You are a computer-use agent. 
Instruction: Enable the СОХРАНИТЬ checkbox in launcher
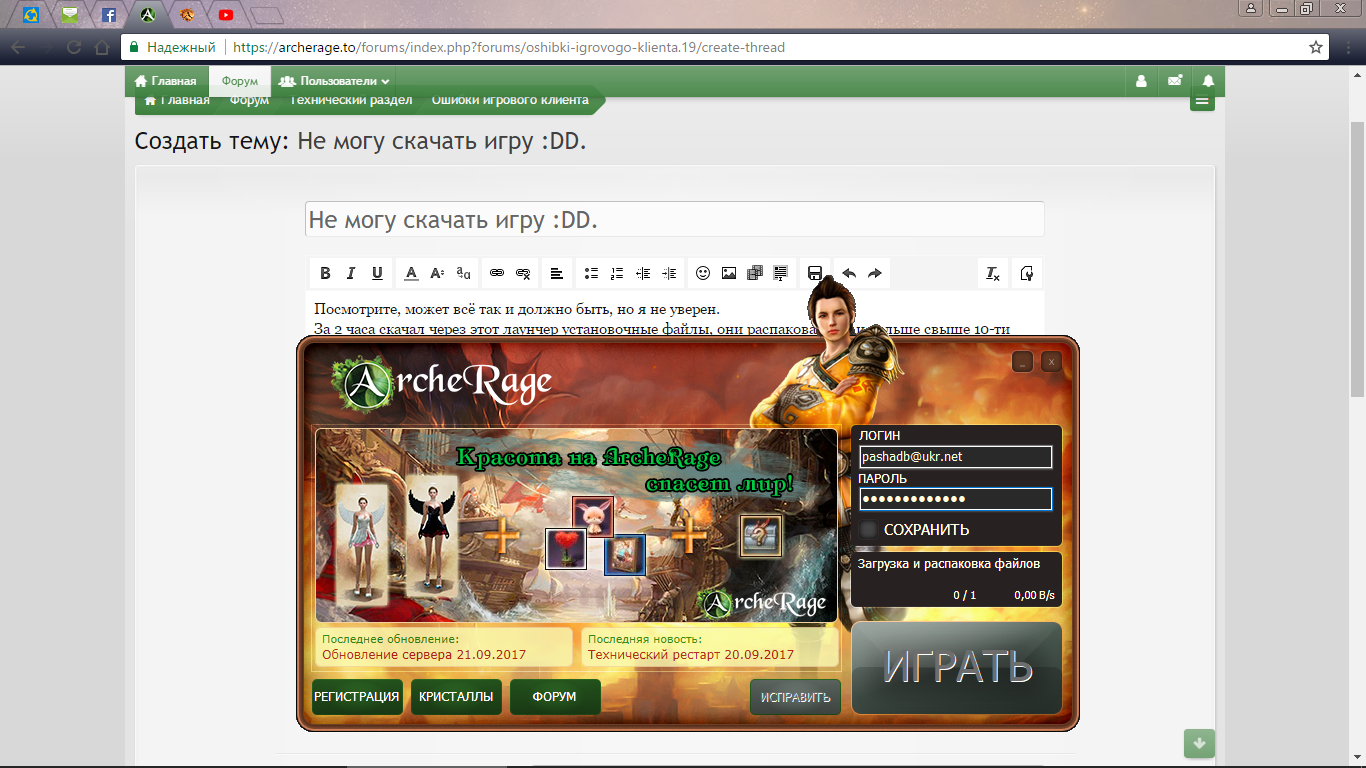pos(869,530)
